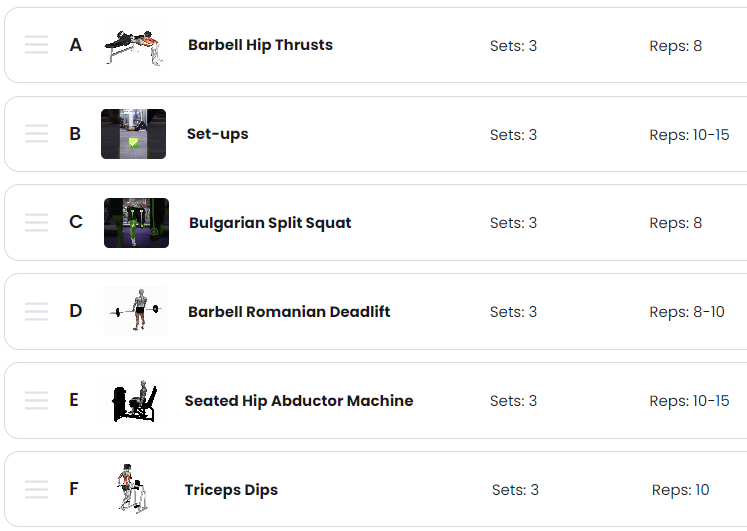747x531 pixels.
Task: Click Reps: 10-15 on Seated Hip Abductor row
Action: (689, 401)
